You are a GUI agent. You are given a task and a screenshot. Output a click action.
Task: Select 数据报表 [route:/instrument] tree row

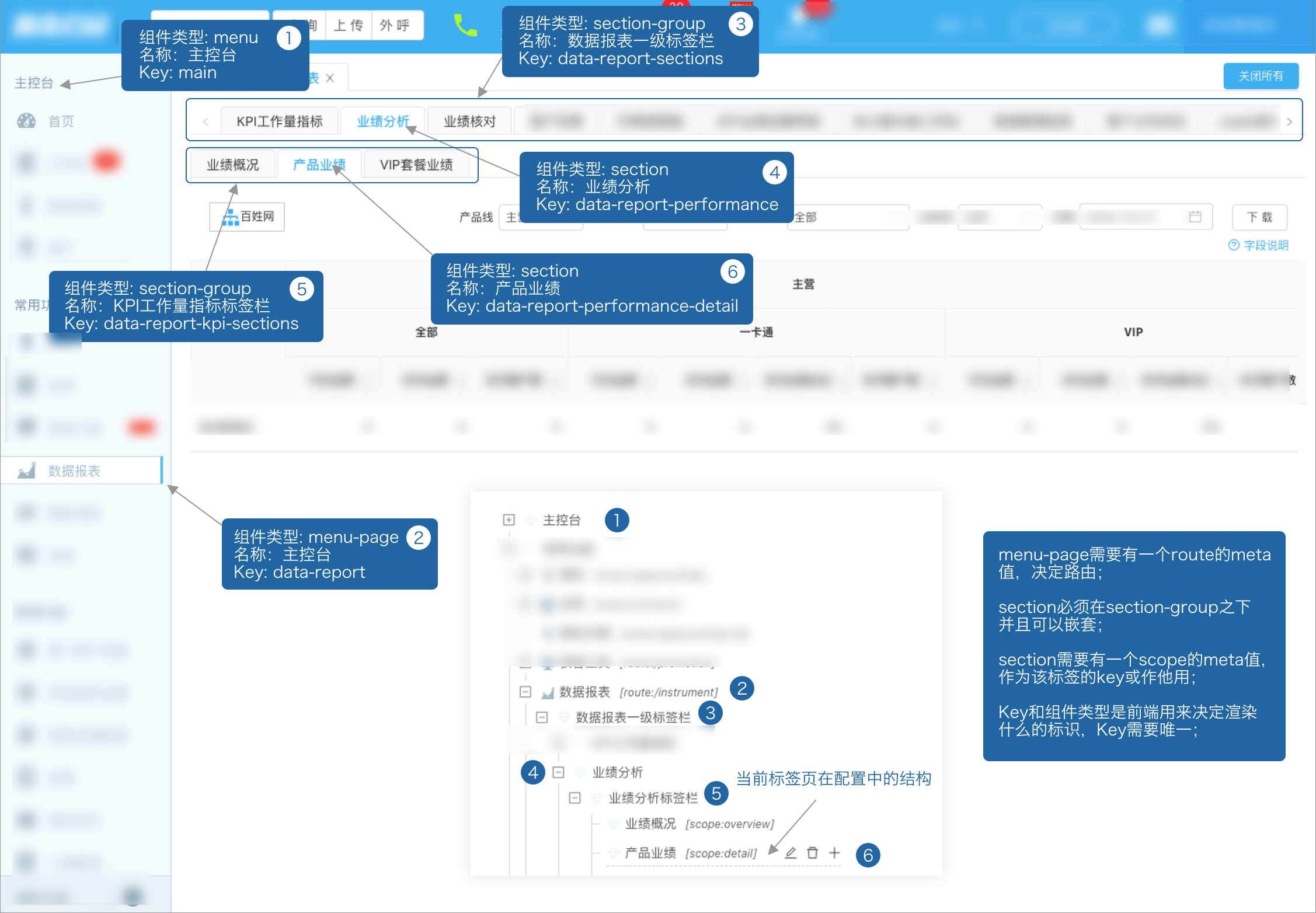point(638,692)
